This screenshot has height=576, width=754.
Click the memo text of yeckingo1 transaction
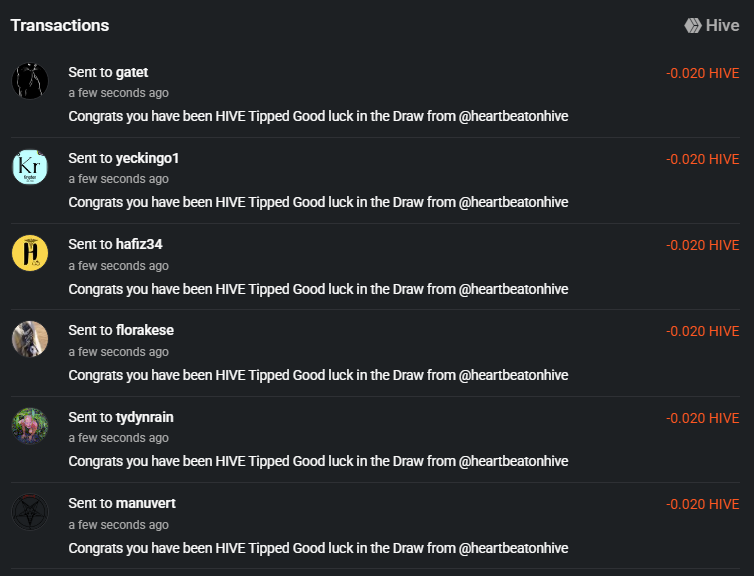click(318, 202)
